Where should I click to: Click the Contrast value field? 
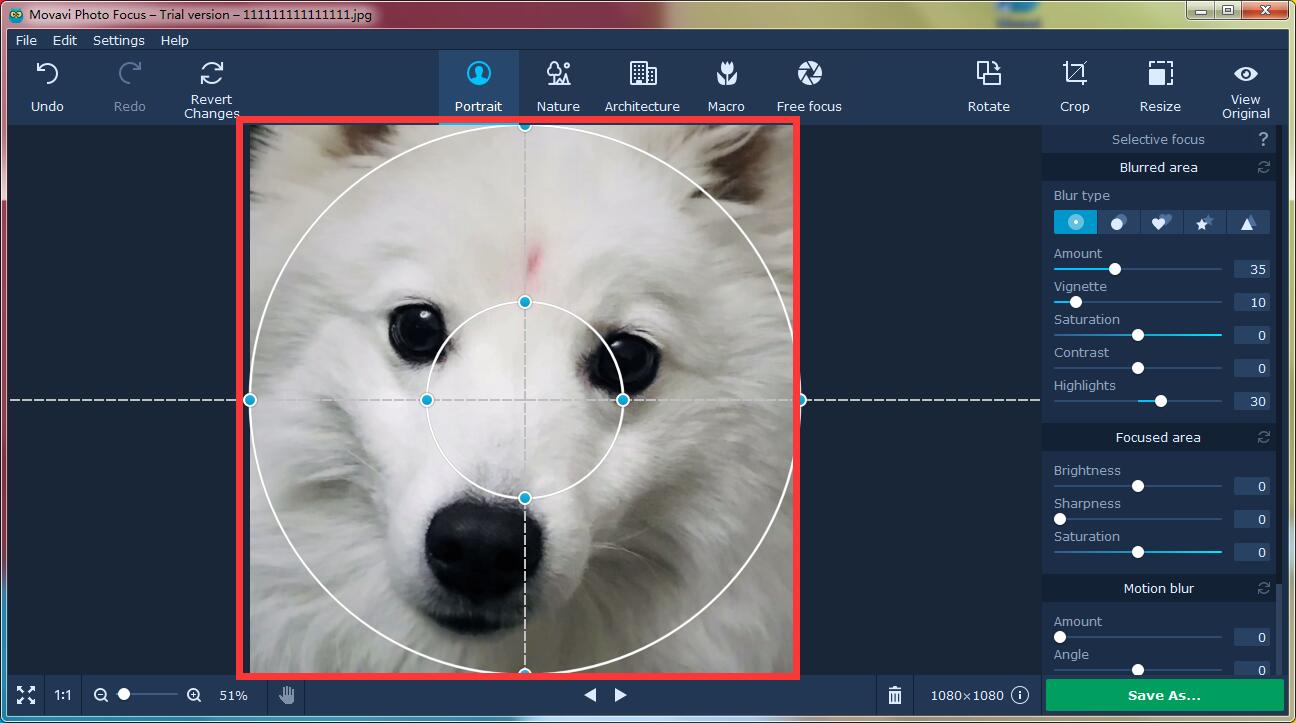[x=1251, y=368]
